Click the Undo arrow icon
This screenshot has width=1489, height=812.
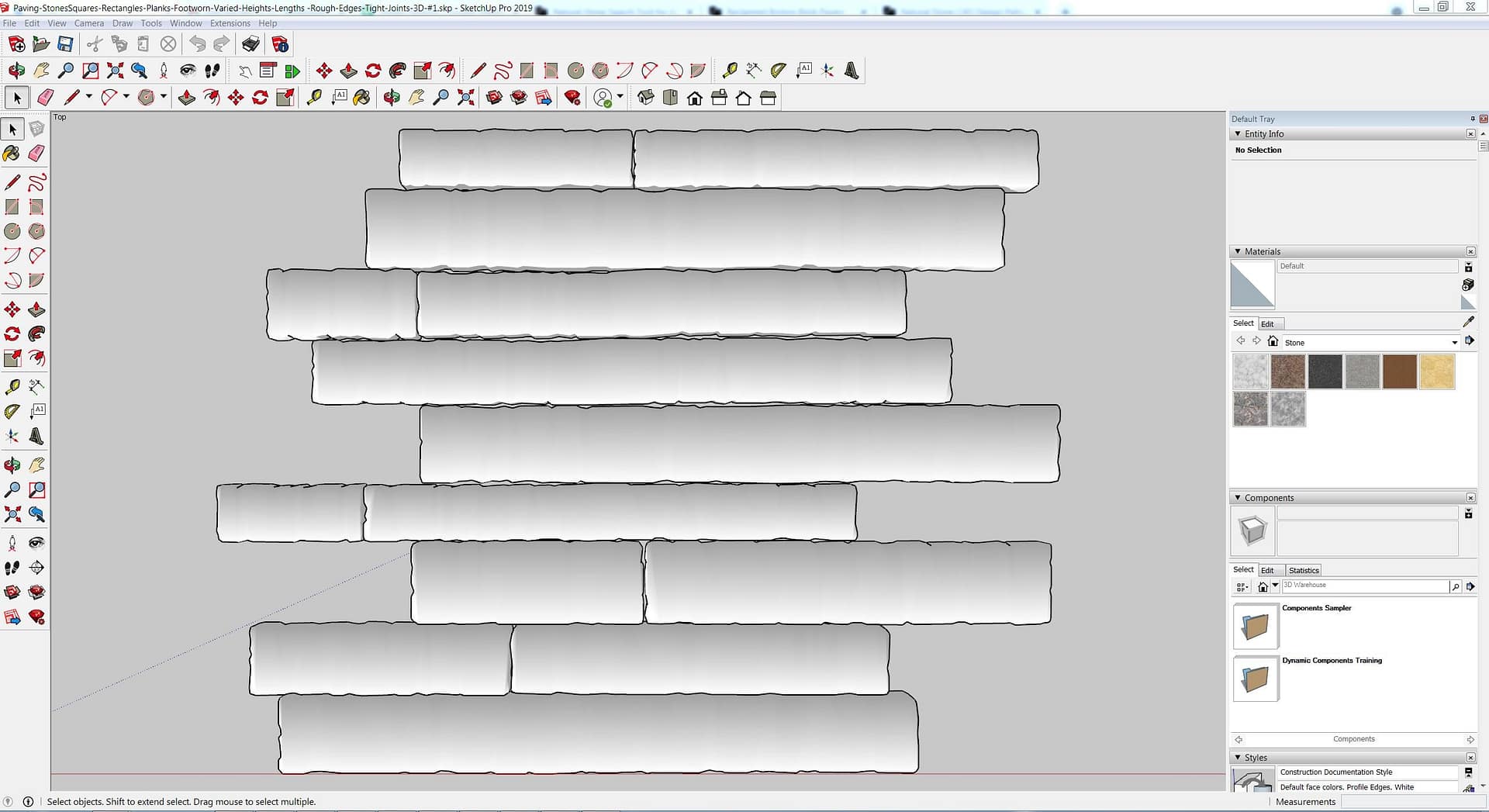point(197,44)
